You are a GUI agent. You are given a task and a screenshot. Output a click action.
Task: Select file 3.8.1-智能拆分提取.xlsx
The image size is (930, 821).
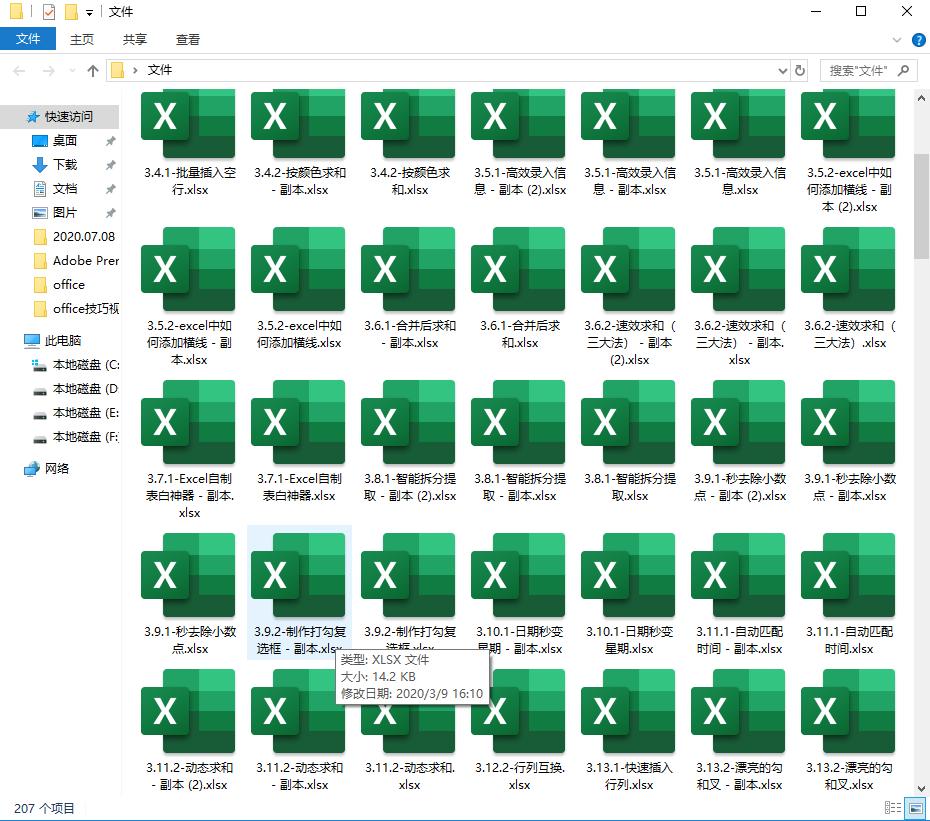pos(629,442)
